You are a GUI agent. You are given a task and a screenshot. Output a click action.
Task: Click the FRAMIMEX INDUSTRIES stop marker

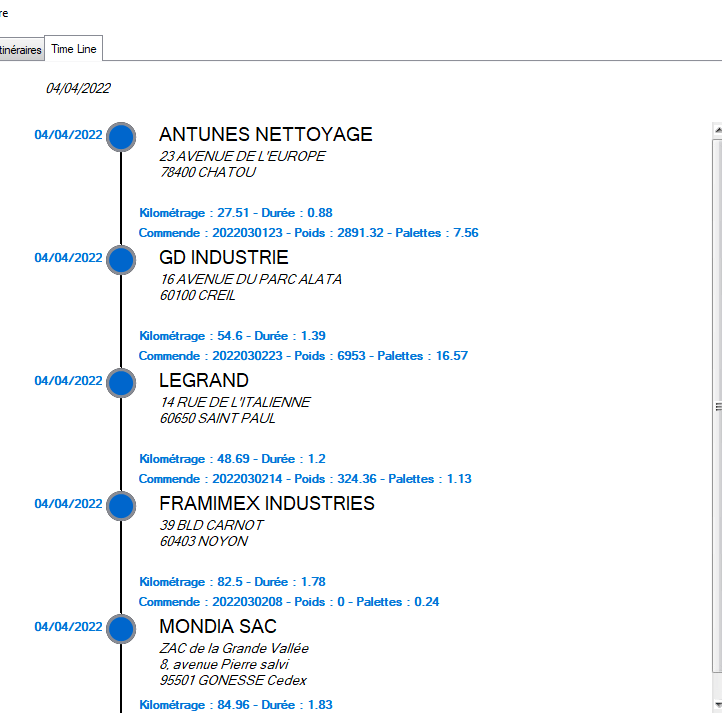pos(121,506)
